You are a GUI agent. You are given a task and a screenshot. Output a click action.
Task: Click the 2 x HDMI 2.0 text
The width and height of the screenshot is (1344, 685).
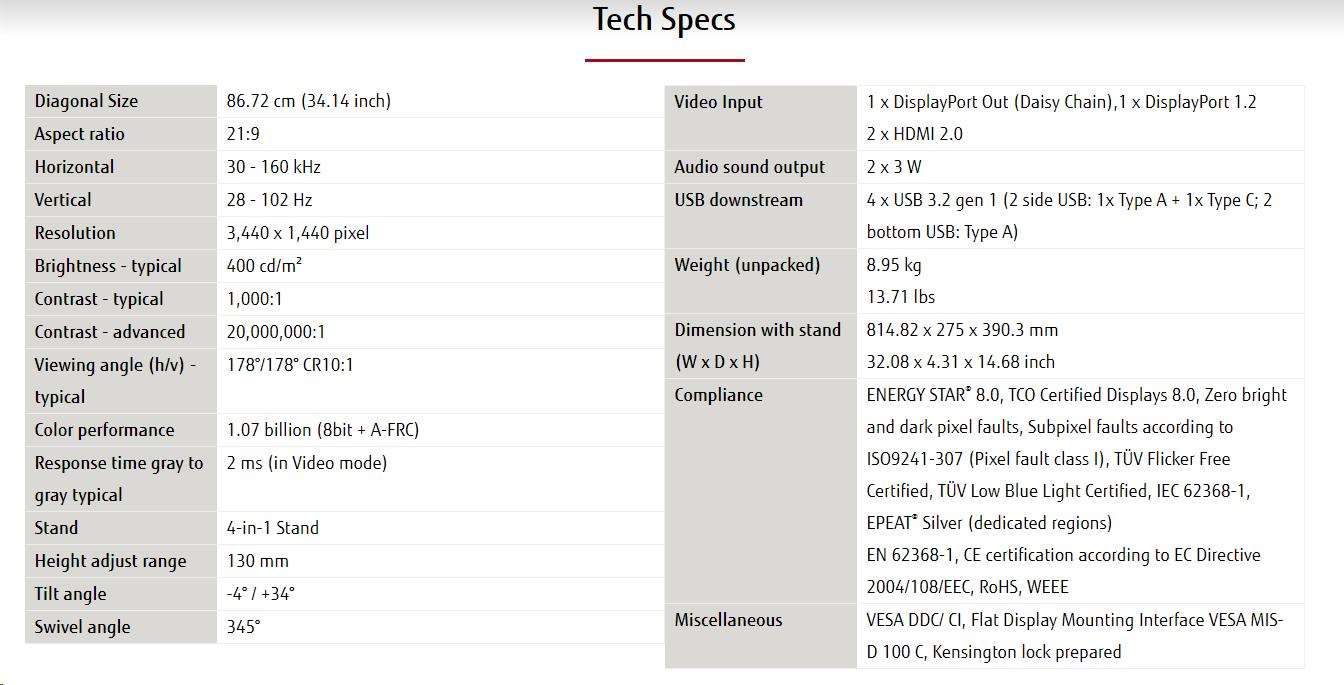[x=915, y=134]
